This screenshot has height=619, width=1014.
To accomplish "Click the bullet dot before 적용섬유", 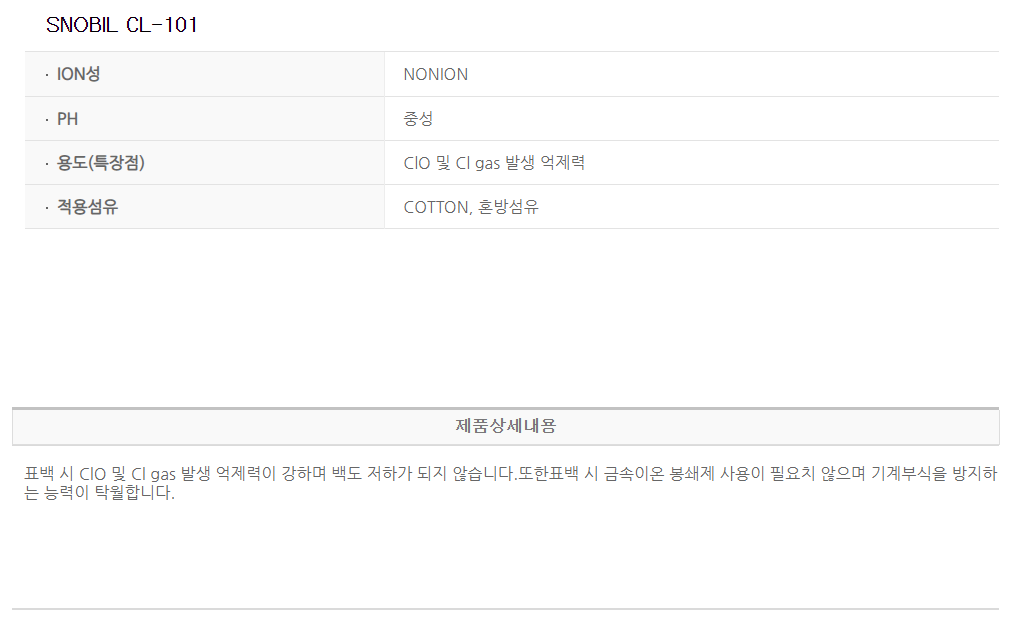I will pos(46,208).
